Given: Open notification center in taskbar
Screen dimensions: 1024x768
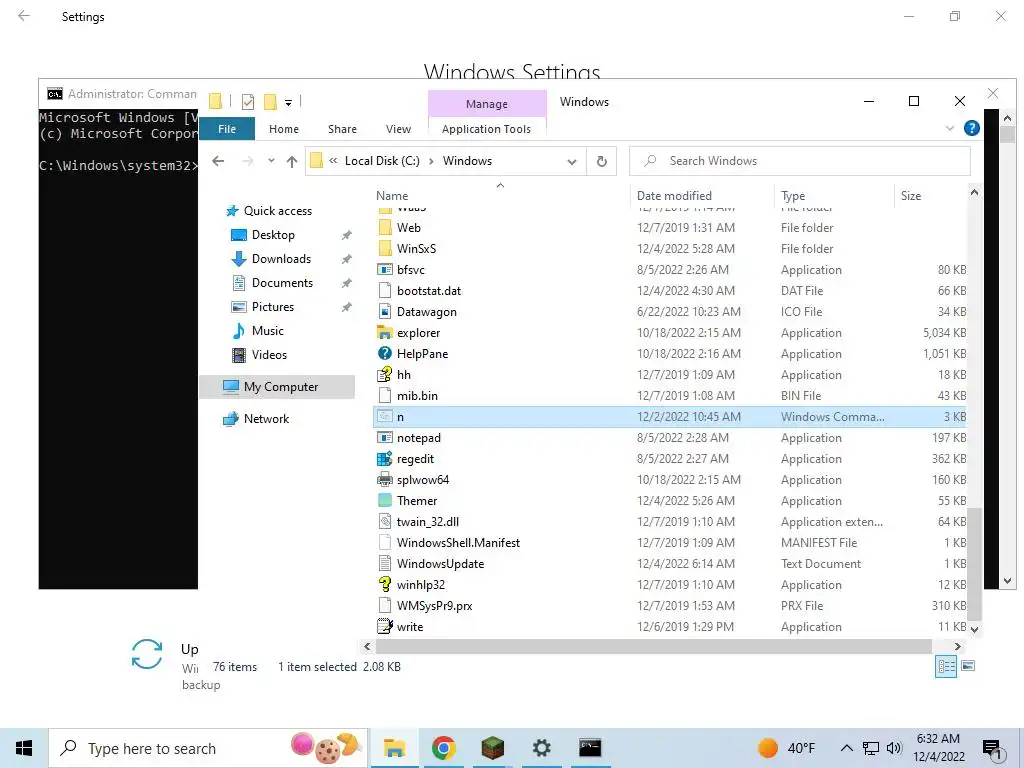Looking at the screenshot, I should (x=992, y=749).
